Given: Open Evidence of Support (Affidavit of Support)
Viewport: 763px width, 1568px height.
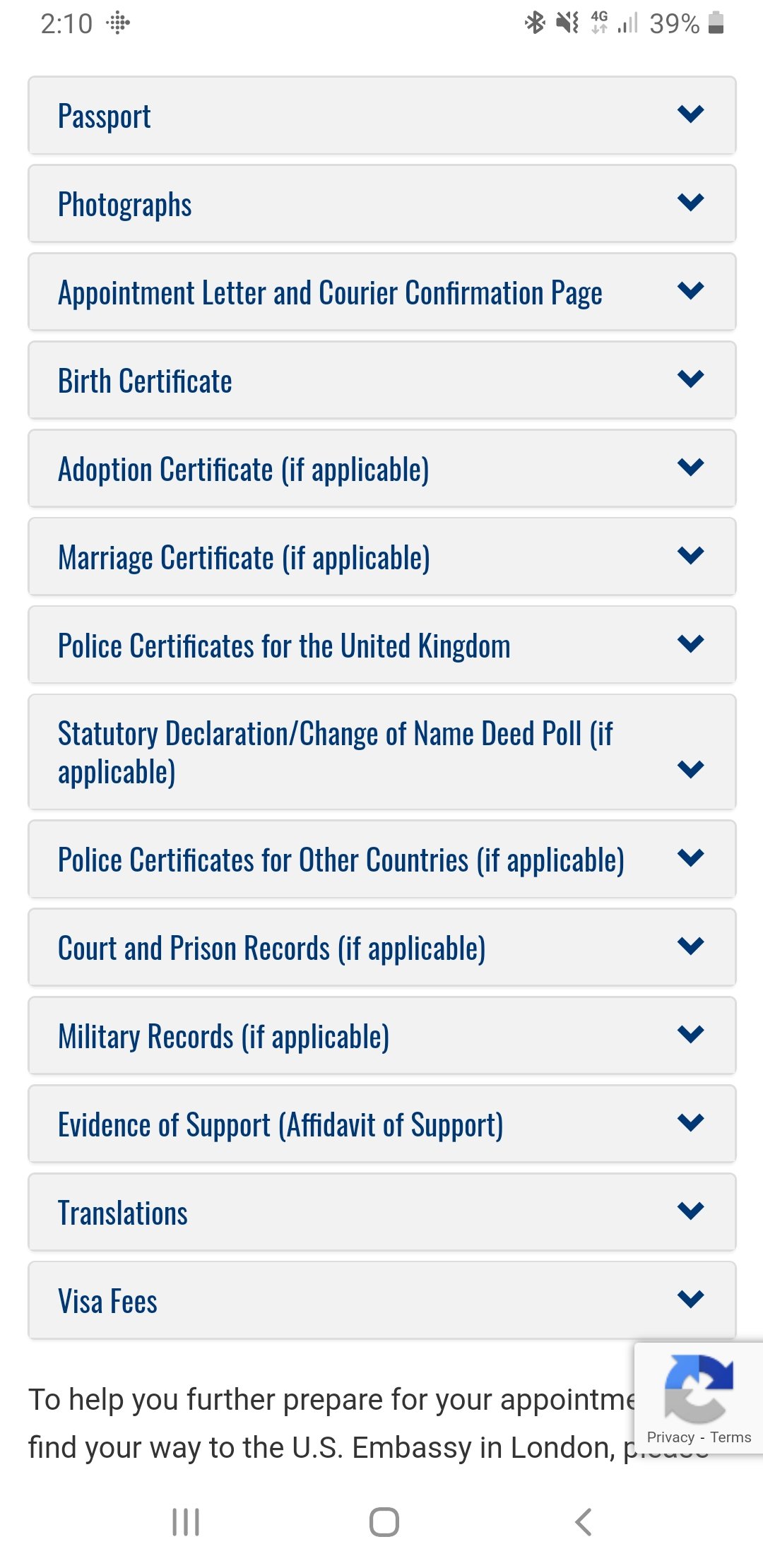Looking at the screenshot, I should 382,1124.
